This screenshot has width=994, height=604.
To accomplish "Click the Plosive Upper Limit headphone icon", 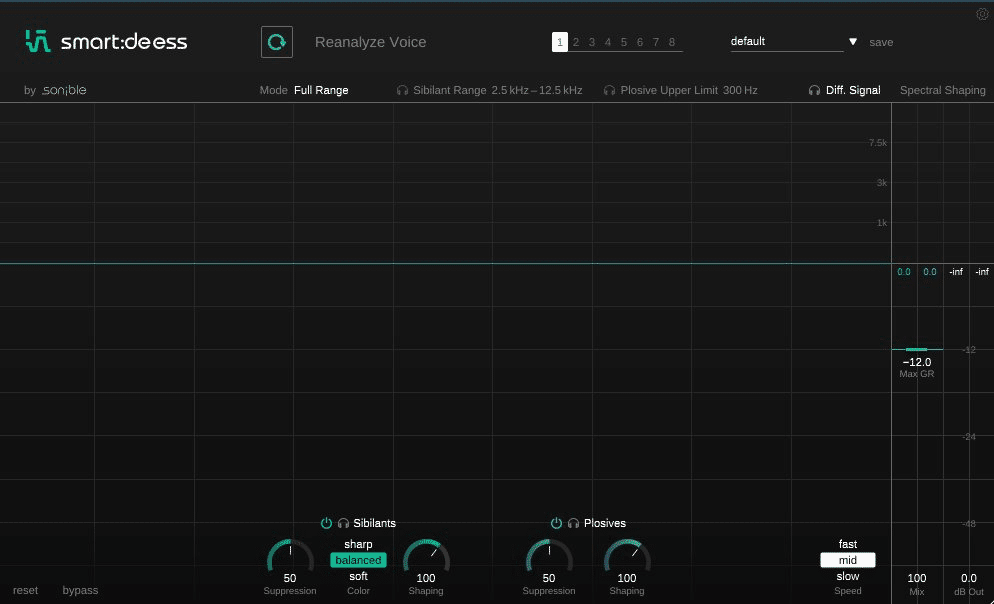I will click(x=610, y=89).
